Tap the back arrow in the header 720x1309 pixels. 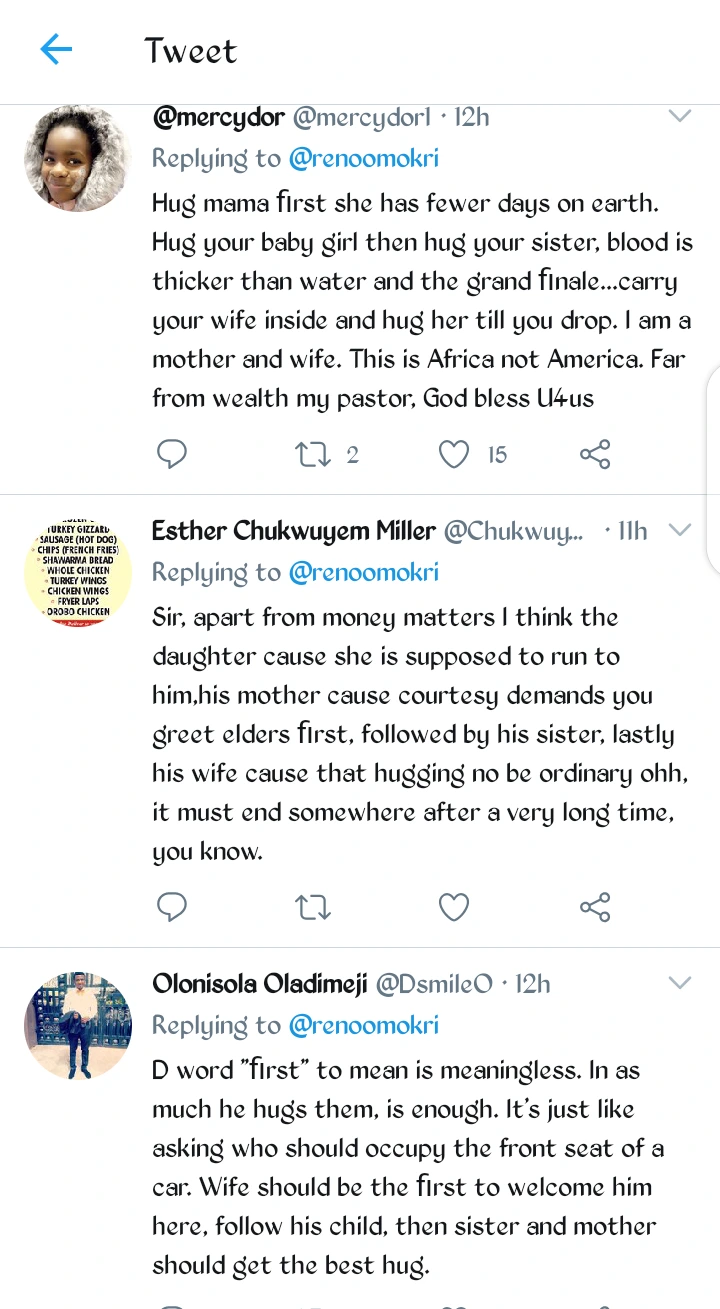[x=57, y=49]
